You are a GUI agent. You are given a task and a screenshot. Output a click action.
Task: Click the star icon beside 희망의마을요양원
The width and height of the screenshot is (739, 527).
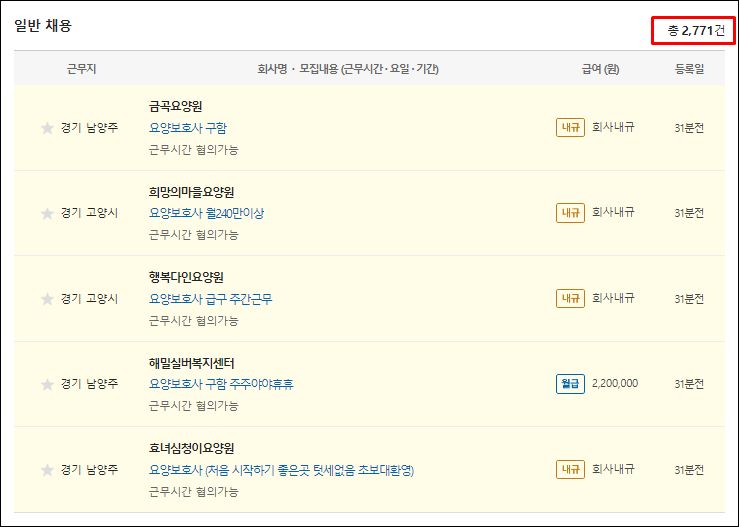click(x=46, y=214)
